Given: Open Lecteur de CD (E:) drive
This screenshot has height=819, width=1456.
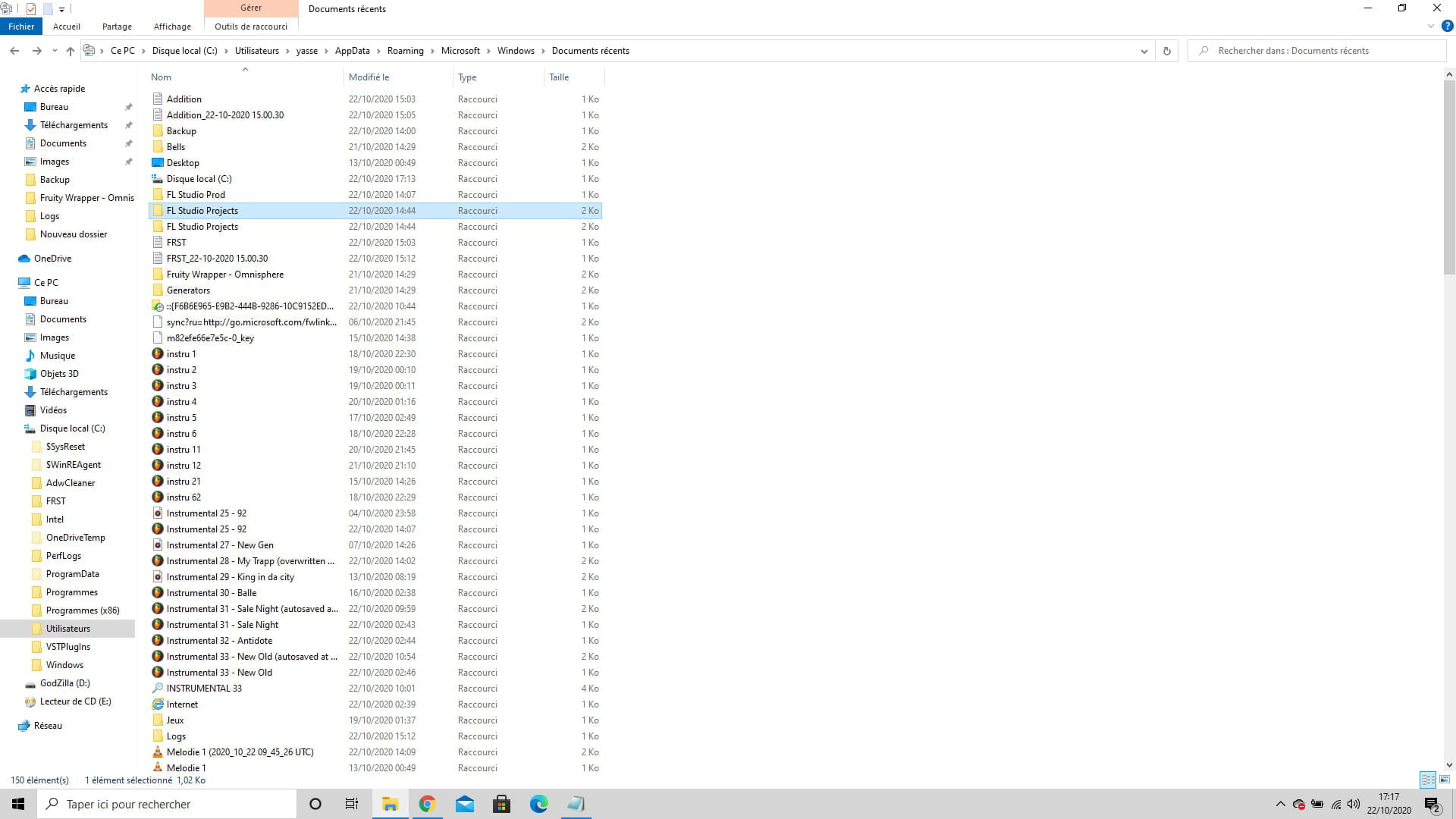Looking at the screenshot, I should [x=75, y=701].
